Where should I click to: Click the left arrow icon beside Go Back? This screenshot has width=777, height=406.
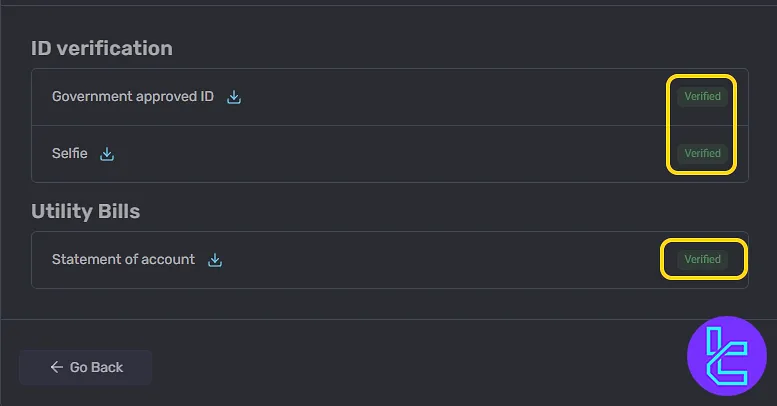(56, 367)
